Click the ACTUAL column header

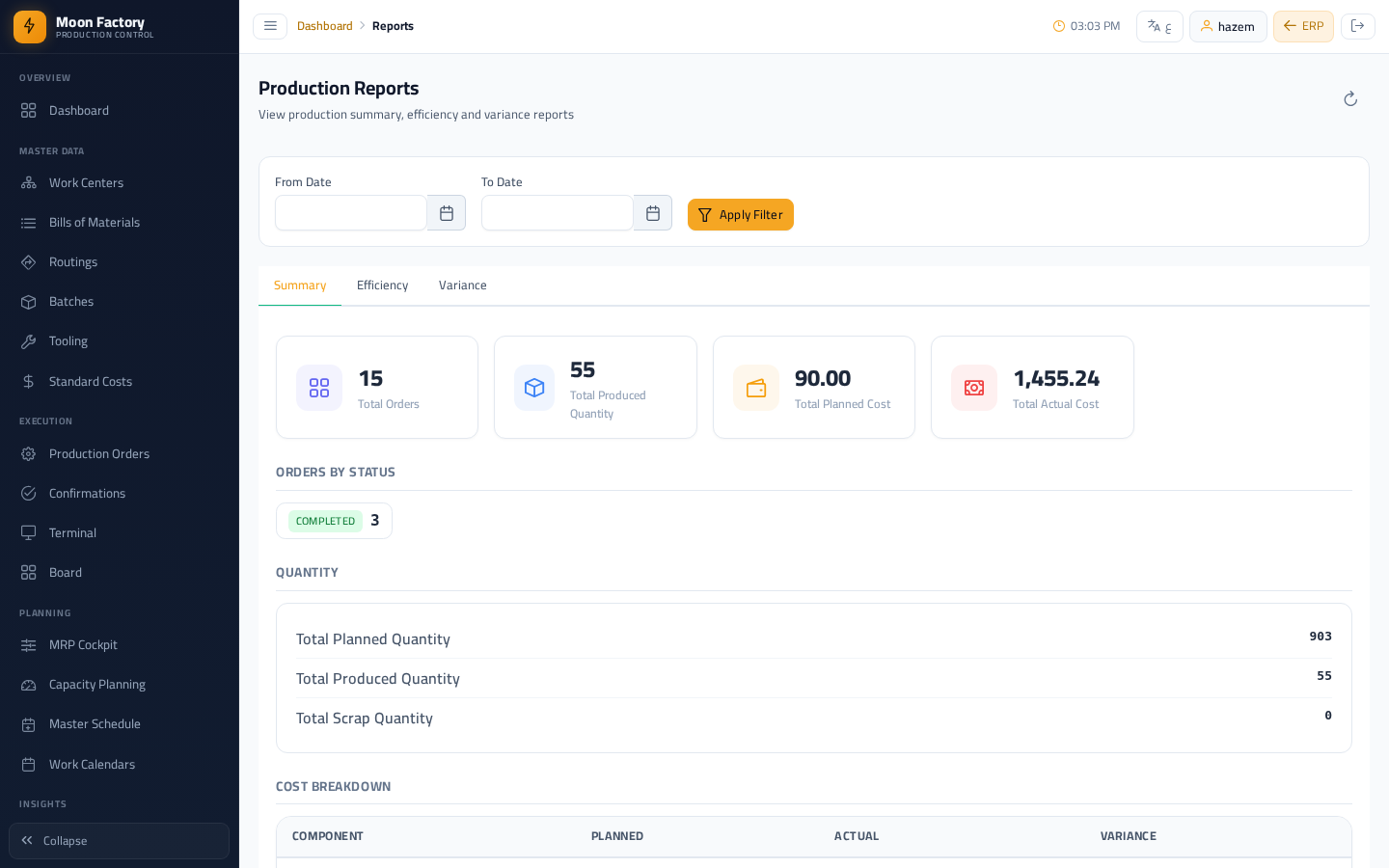pos(857,836)
